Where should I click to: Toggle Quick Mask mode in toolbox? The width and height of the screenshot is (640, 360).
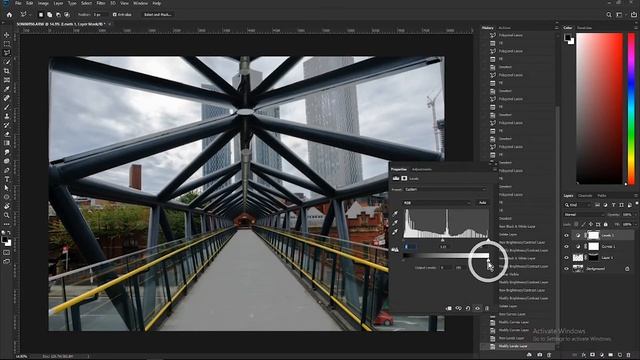(7, 253)
